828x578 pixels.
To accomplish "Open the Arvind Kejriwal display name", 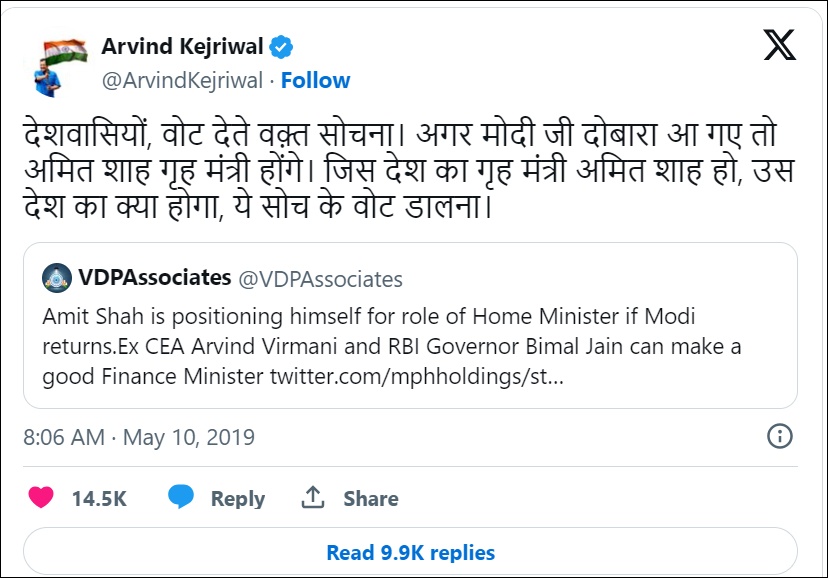I will point(183,46).
